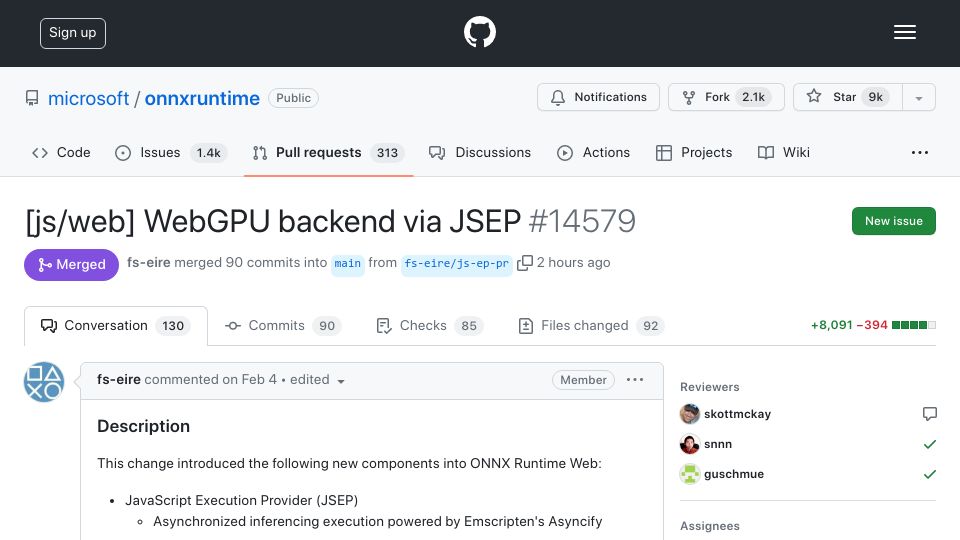Click the 'JavaScript Execution Provider (JSEP)' bullet
Viewport: 960px width, 540px height.
(x=241, y=500)
